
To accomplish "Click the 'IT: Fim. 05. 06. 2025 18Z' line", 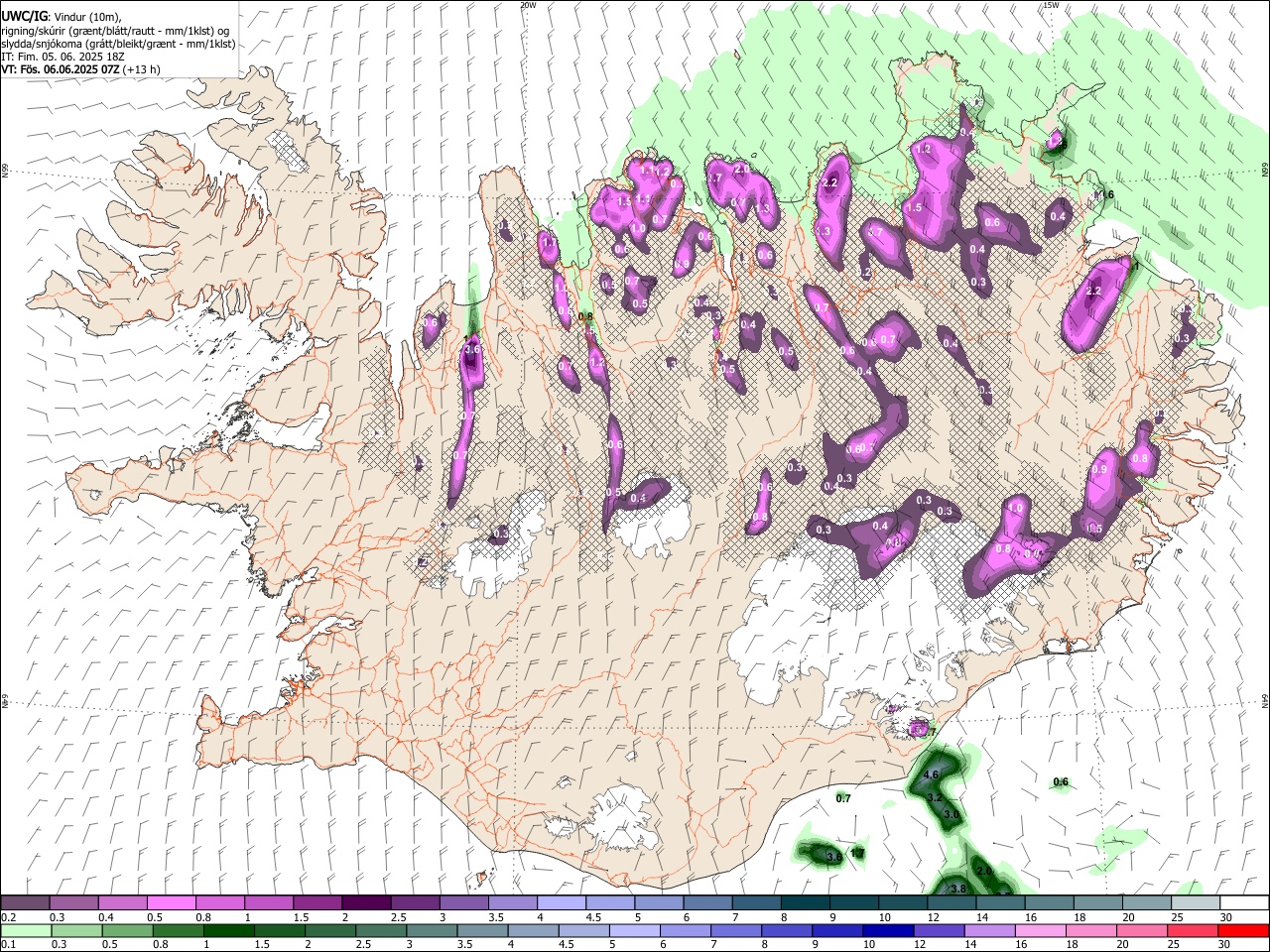I will 63,57.
